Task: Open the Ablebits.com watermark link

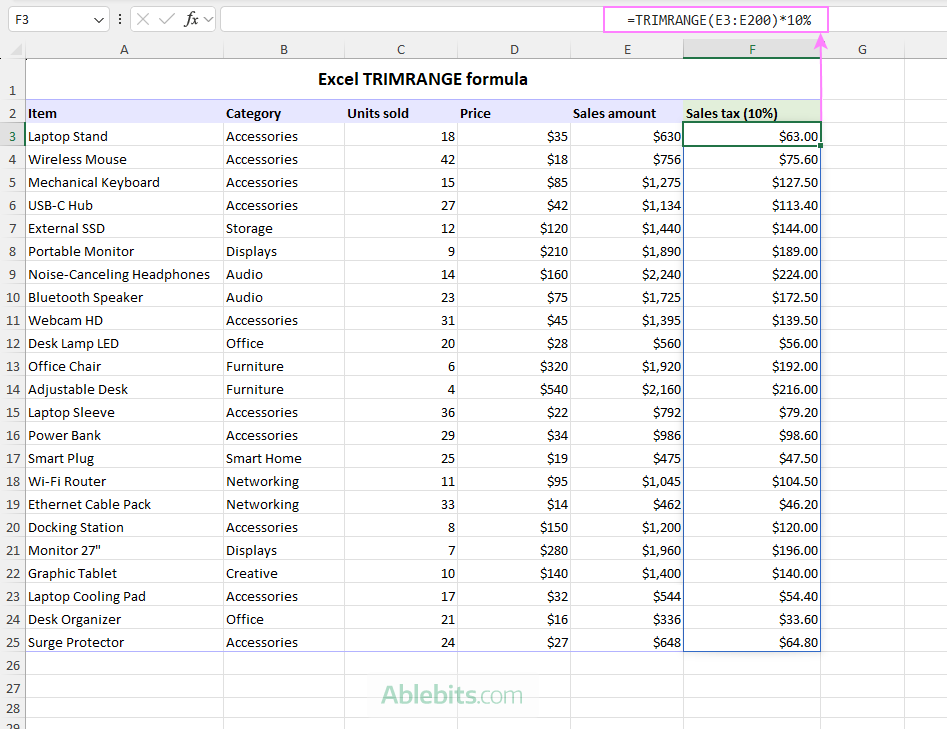Action: [452, 693]
